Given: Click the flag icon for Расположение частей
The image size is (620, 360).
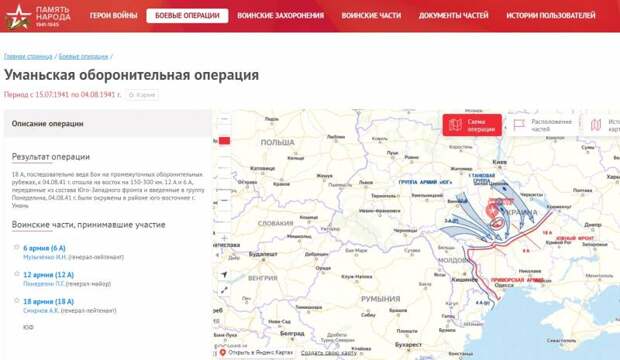Looking at the screenshot, I should (x=519, y=125).
